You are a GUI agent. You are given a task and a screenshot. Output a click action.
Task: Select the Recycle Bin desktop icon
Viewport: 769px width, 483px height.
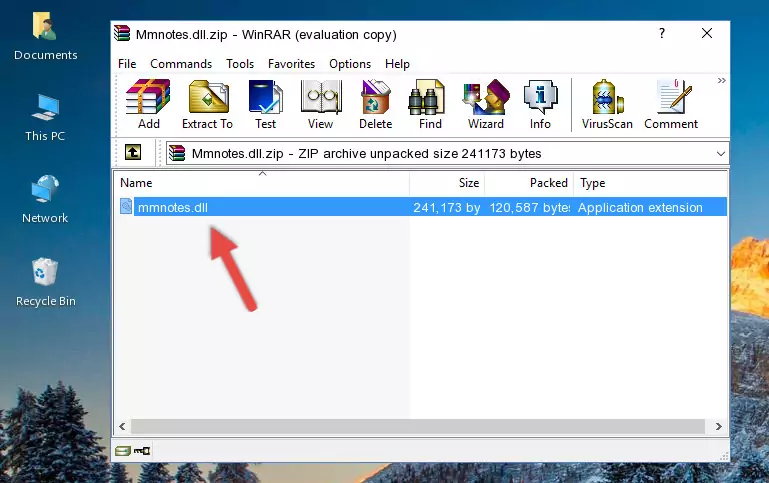coord(46,282)
